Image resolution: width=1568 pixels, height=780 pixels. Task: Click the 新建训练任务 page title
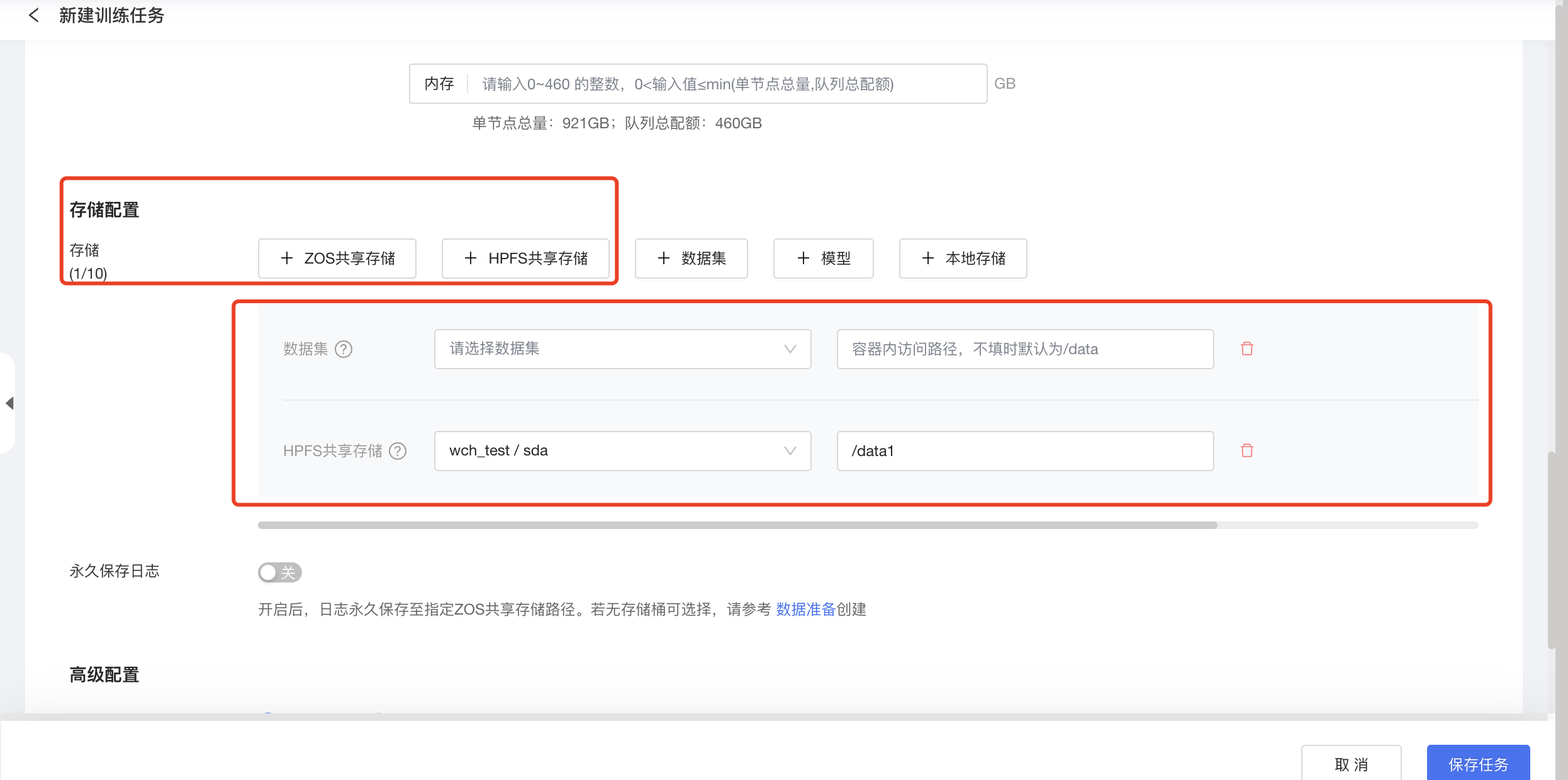pyautogui.click(x=112, y=15)
